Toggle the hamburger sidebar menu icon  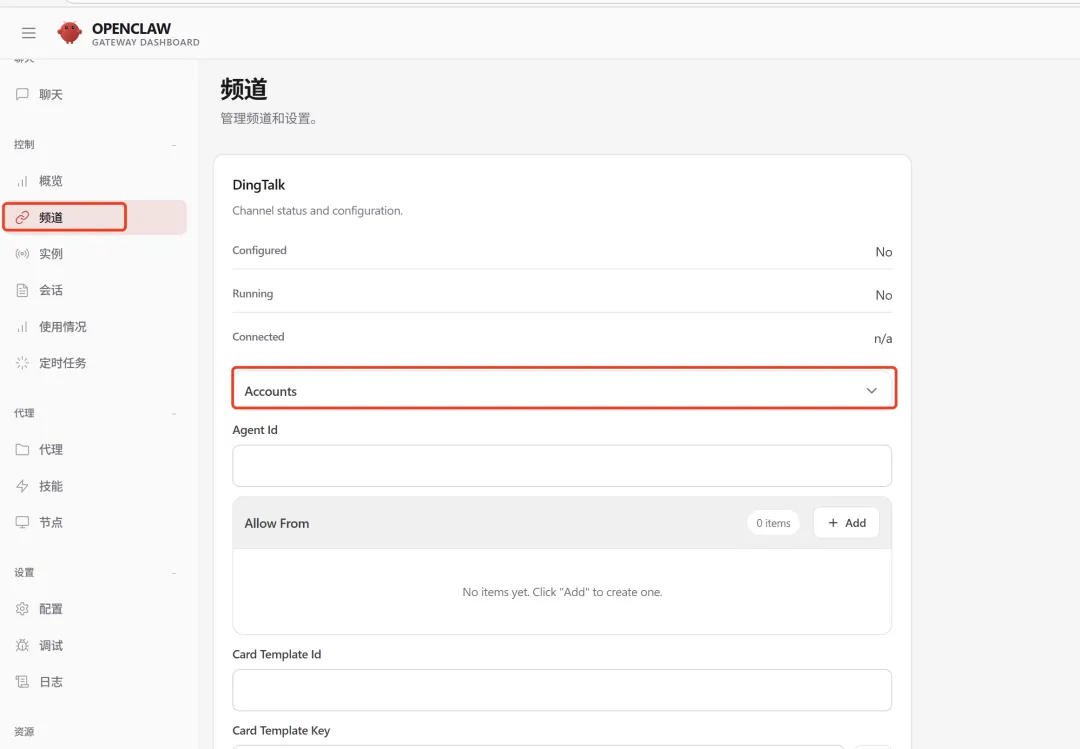pos(29,33)
